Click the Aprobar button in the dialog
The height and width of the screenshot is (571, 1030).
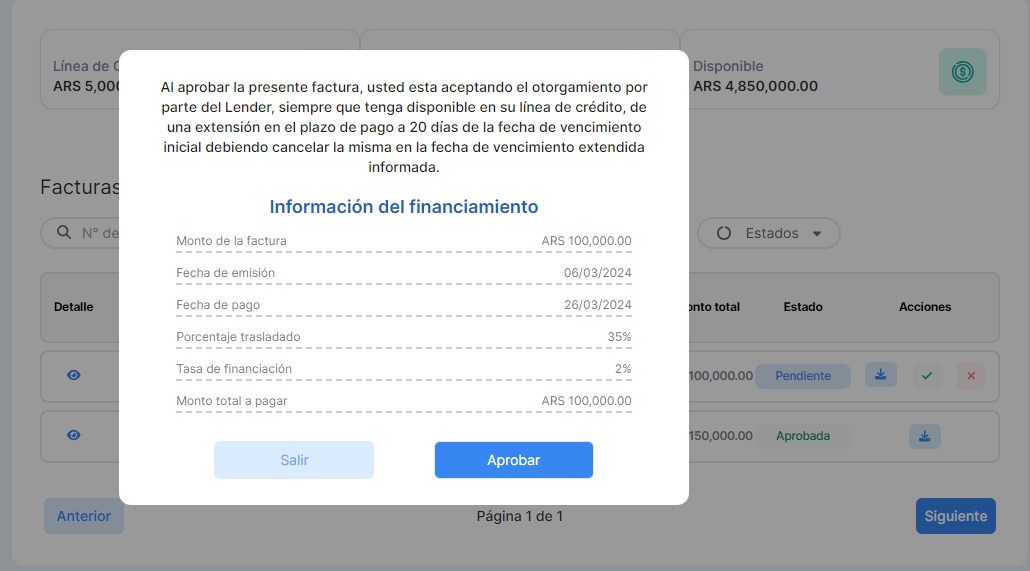(x=513, y=460)
